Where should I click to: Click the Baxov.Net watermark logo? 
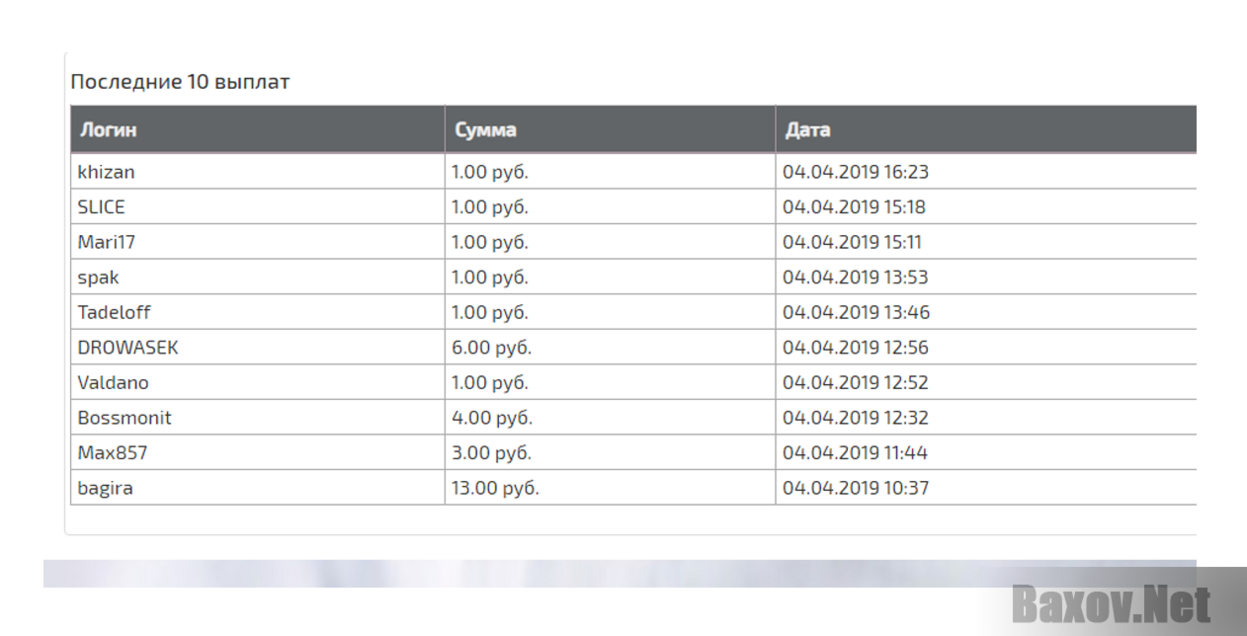click(1111, 604)
